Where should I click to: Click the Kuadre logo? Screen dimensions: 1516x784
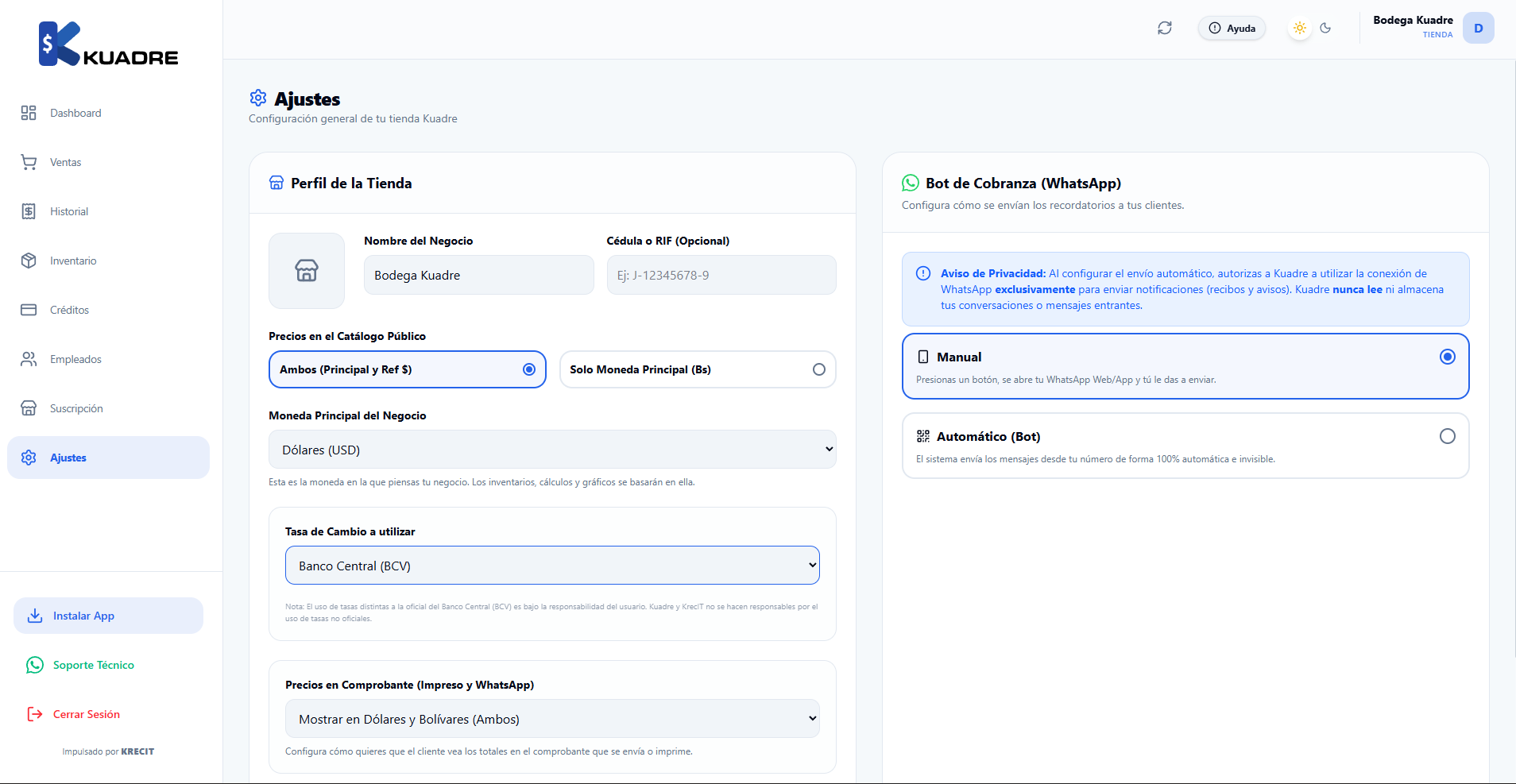(109, 44)
